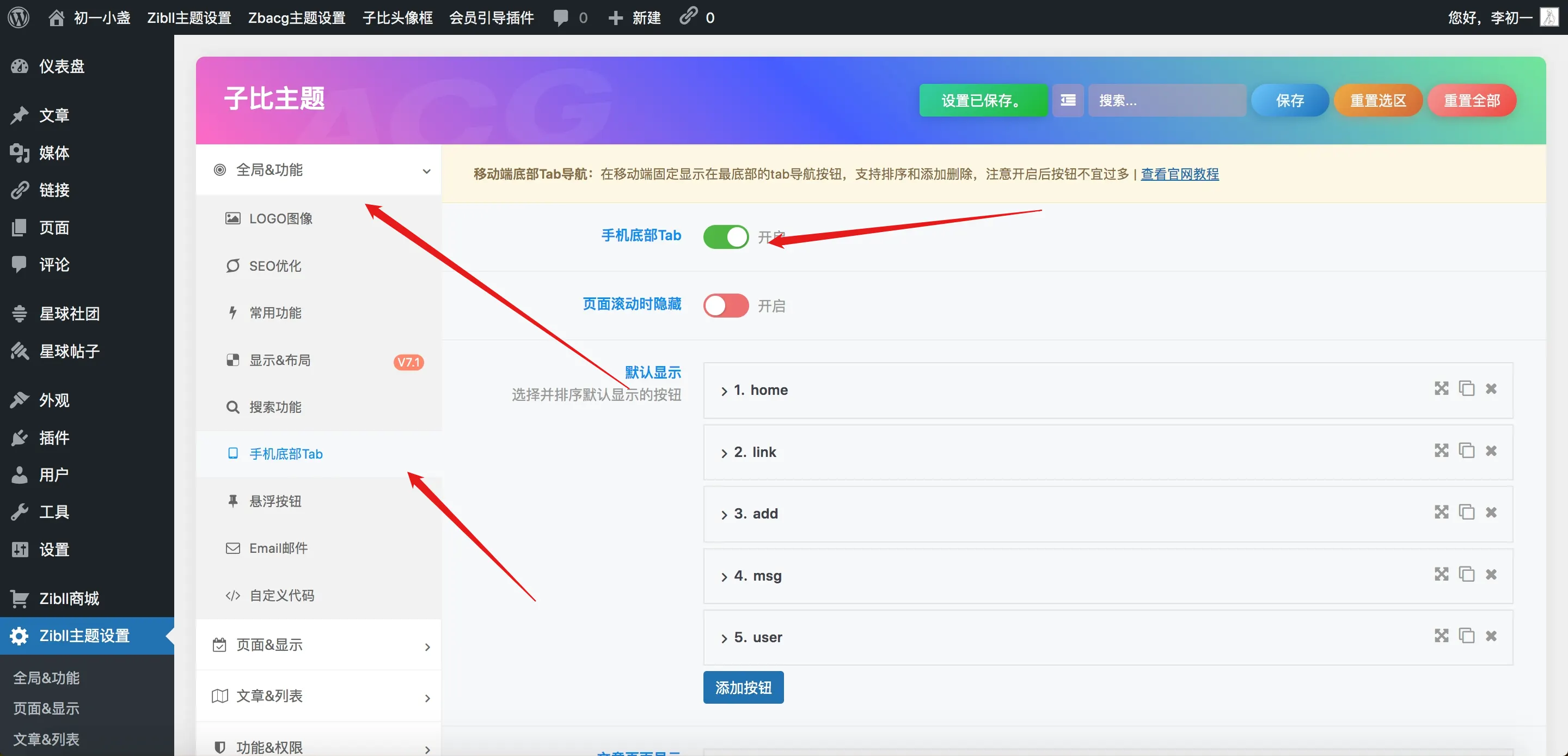Image resolution: width=1568 pixels, height=756 pixels.
Task: Click the 重置选区 button
Action: (x=1377, y=100)
